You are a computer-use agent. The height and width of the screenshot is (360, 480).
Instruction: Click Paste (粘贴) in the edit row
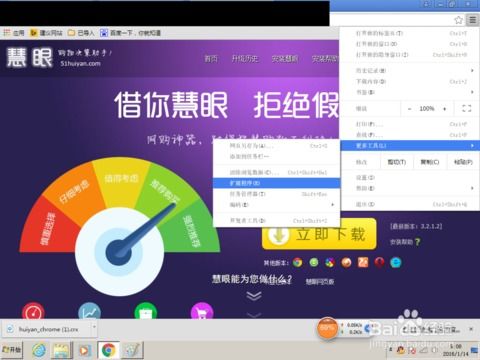click(x=463, y=162)
